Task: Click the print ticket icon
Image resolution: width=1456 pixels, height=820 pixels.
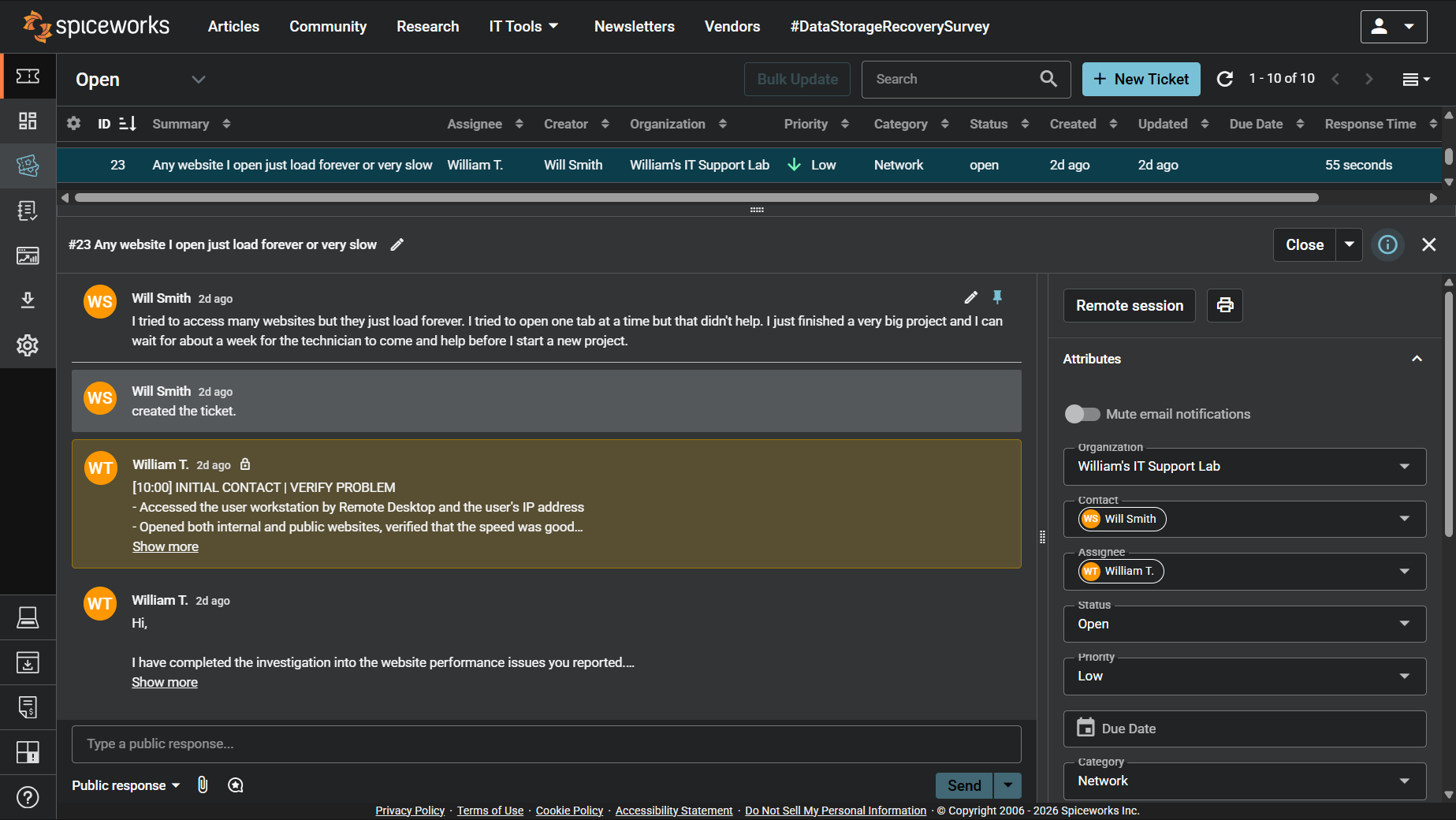Action: pyautogui.click(x=1224, y=305)
